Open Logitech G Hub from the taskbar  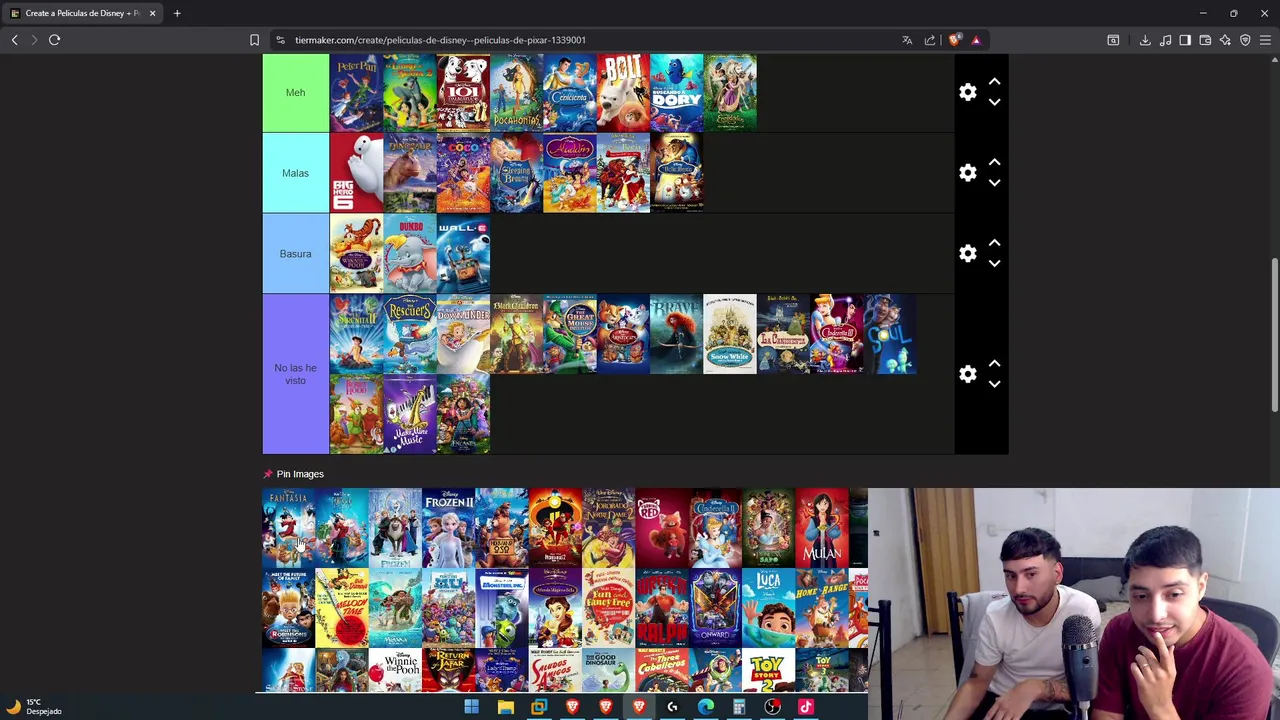click(x=672, y=707)
